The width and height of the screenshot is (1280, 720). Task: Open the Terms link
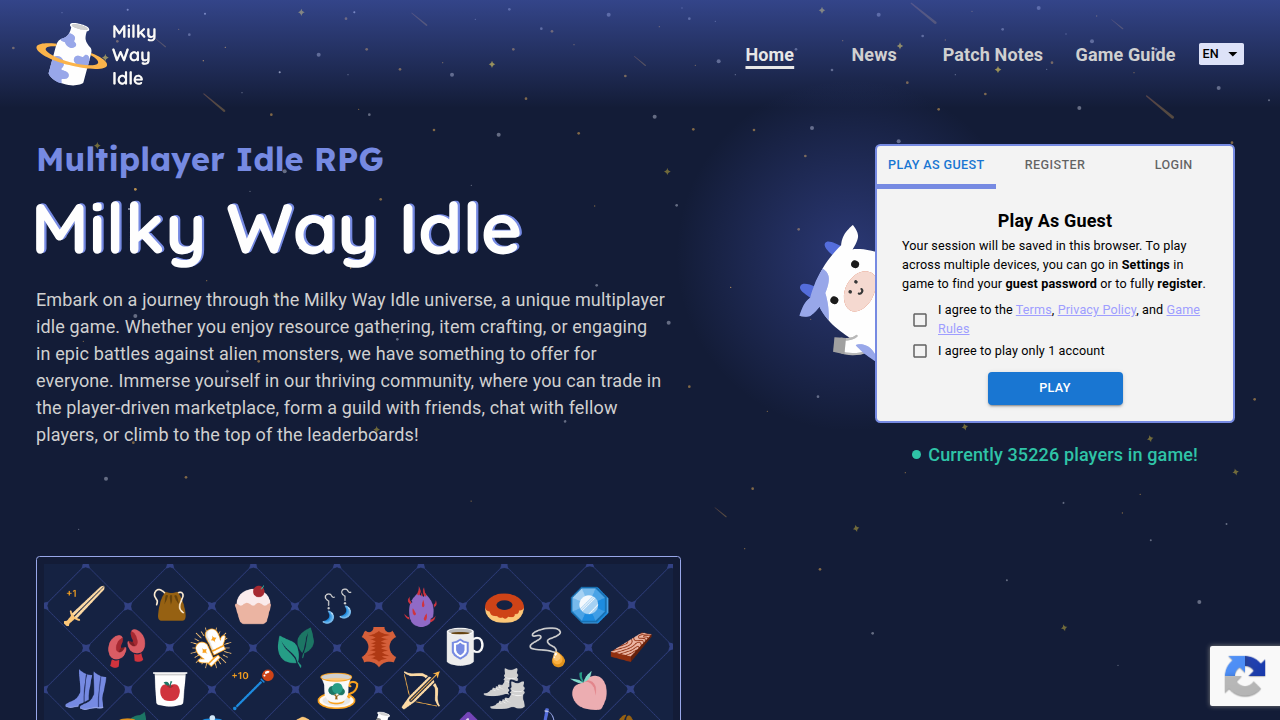click(x=1034, y=310)
